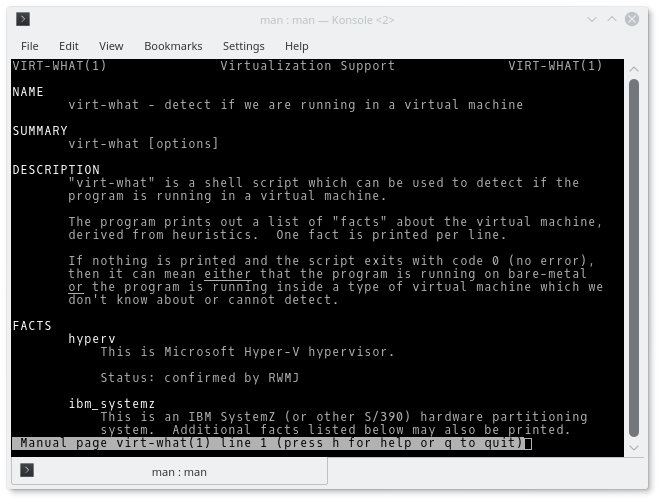
Task: Click the empty tab bar area beside the tab
Action: pos(490,471)
